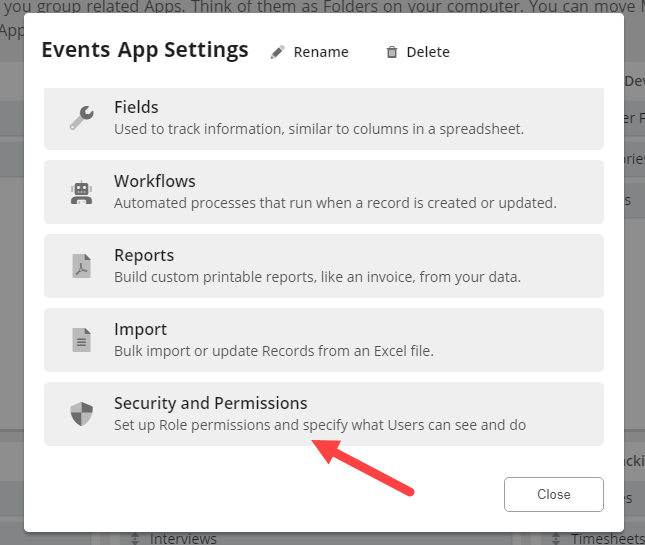Select the Interviews app in the background

point(183,539)
